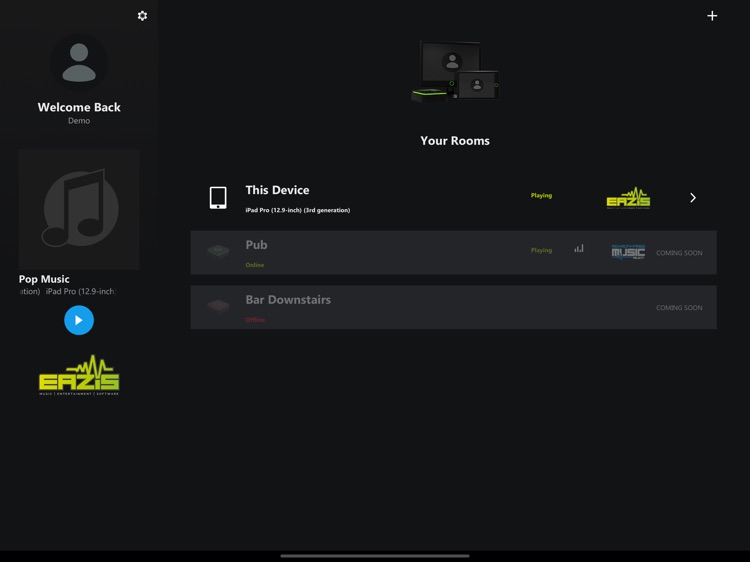Click COMING SOON on Bar Downstairs row
Viewport: 750px width, 562px height.
[x=679, y=308]
